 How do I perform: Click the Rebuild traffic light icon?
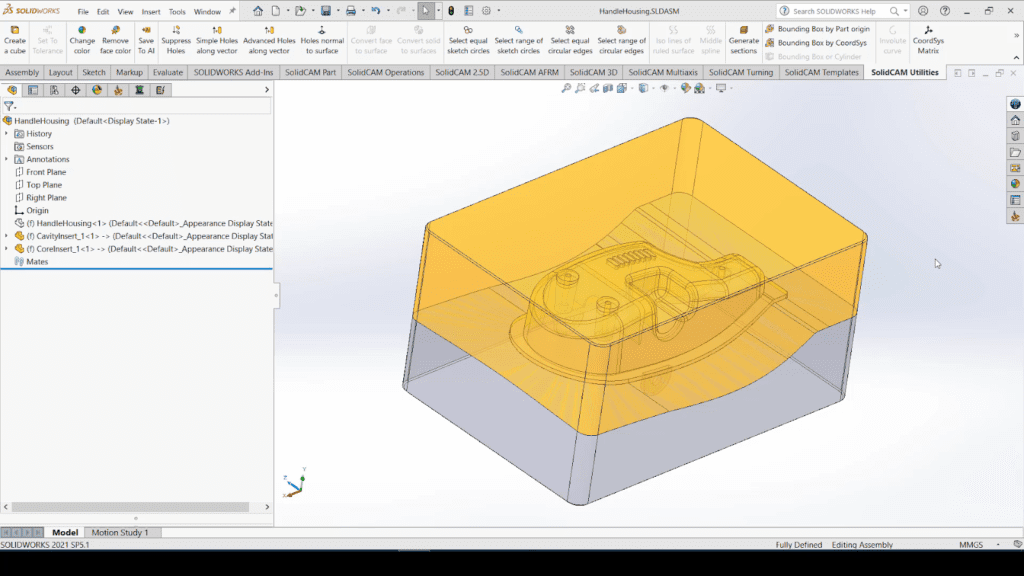pyautogui.click(x=450, y=11)
